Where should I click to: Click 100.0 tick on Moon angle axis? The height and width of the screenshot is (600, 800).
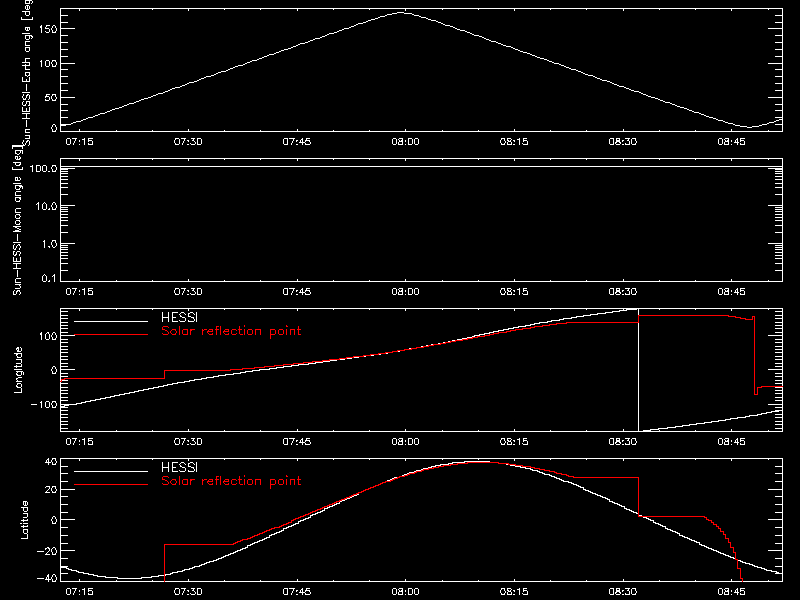tap(43, 168)
